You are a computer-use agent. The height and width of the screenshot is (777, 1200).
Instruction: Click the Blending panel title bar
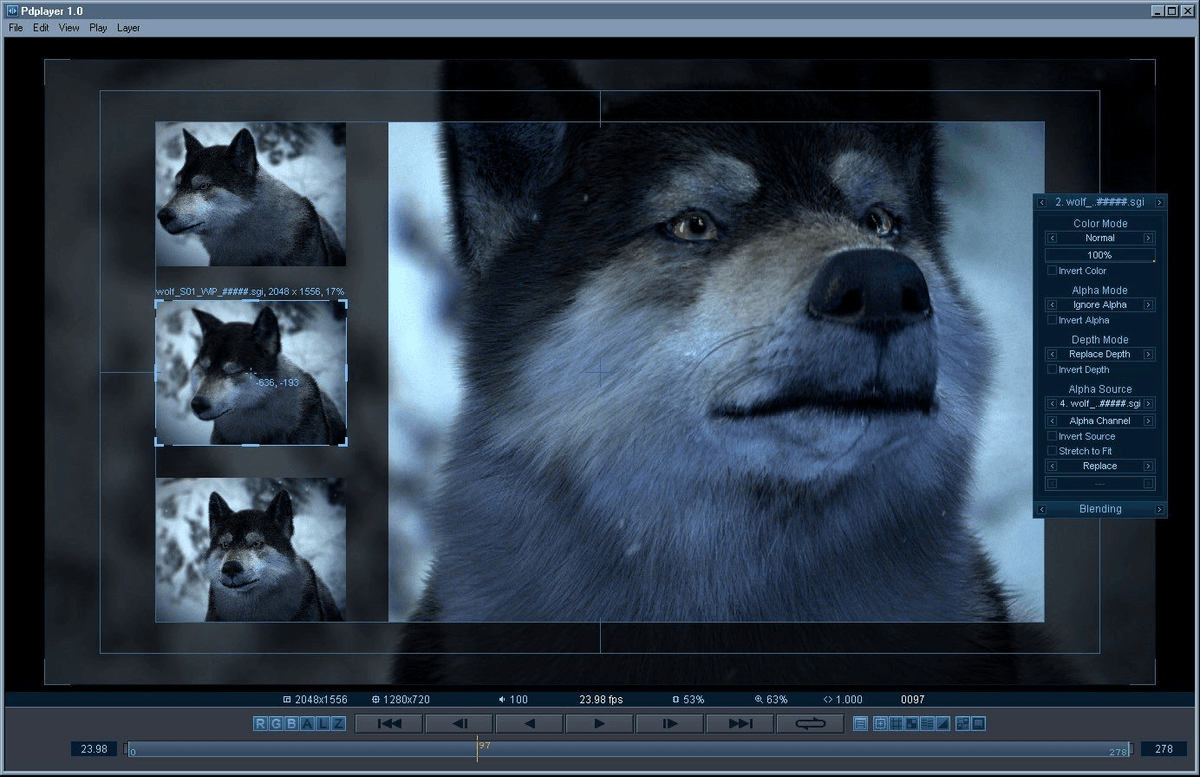click(1099, 509)
